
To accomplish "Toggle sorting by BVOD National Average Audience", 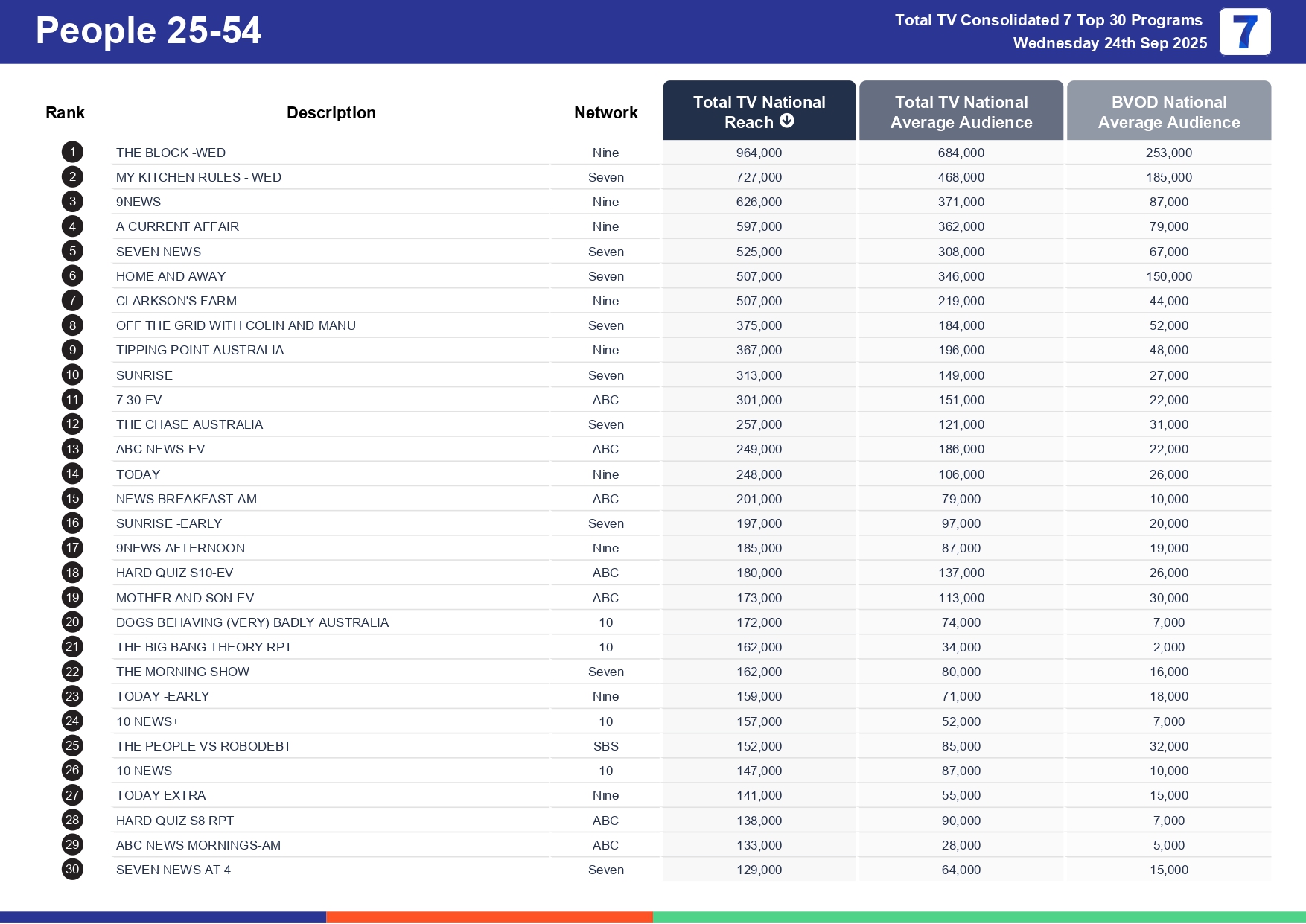I will [1169, 112].
